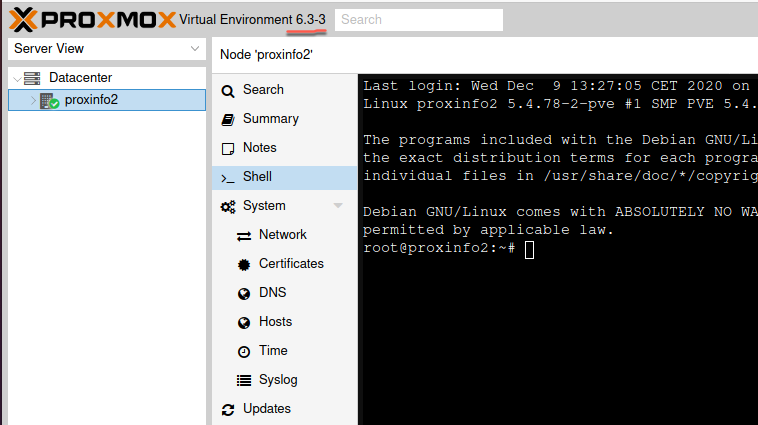
Task: Click the 'Node proxinfo2' header title
Action: (x=266, y=55)
